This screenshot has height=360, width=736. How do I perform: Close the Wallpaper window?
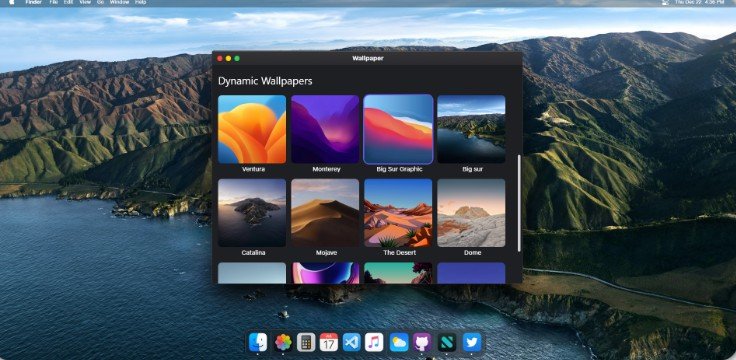click(220, 58)
